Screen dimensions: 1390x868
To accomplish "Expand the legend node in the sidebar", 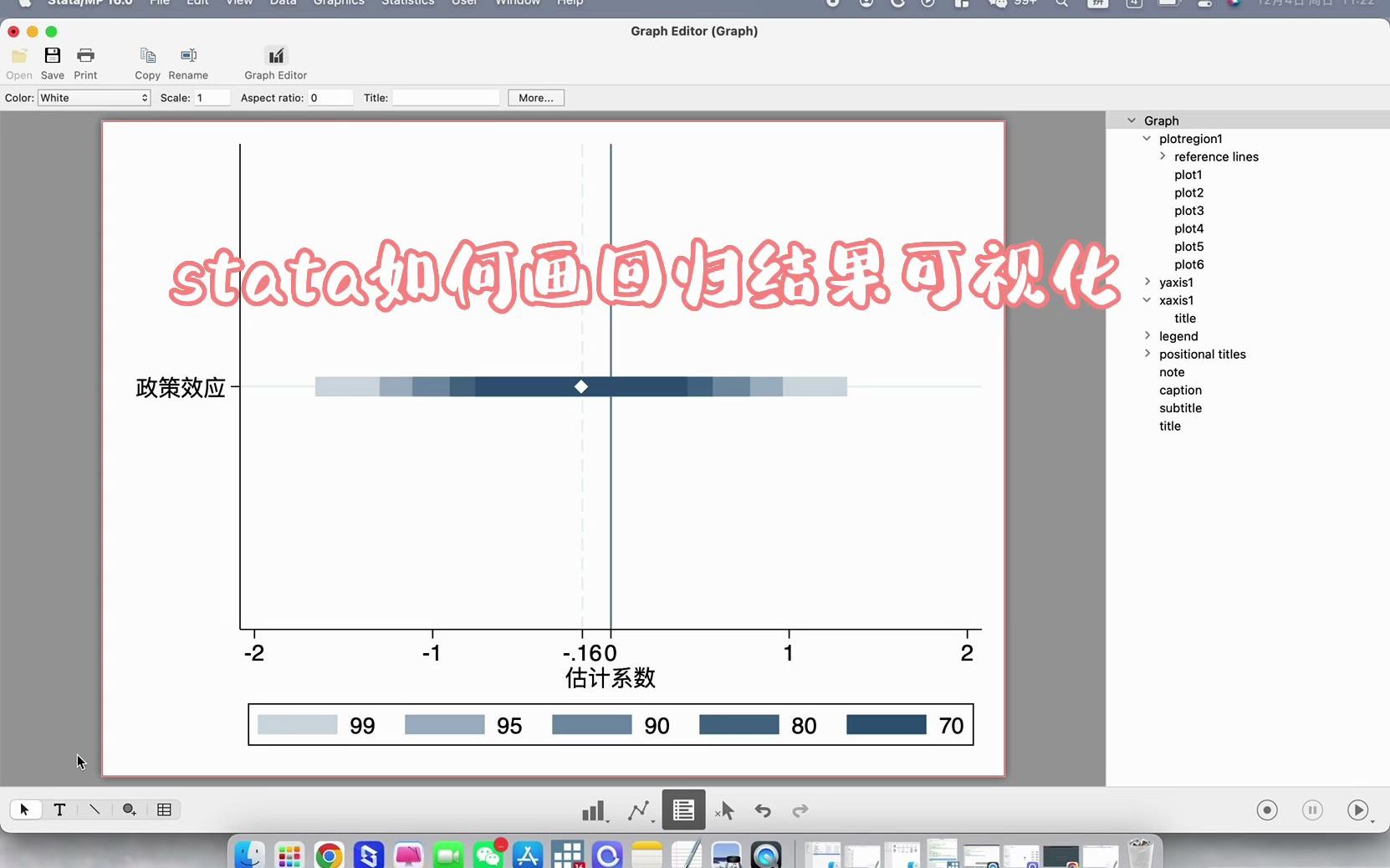I will (x=1147, y=336).
